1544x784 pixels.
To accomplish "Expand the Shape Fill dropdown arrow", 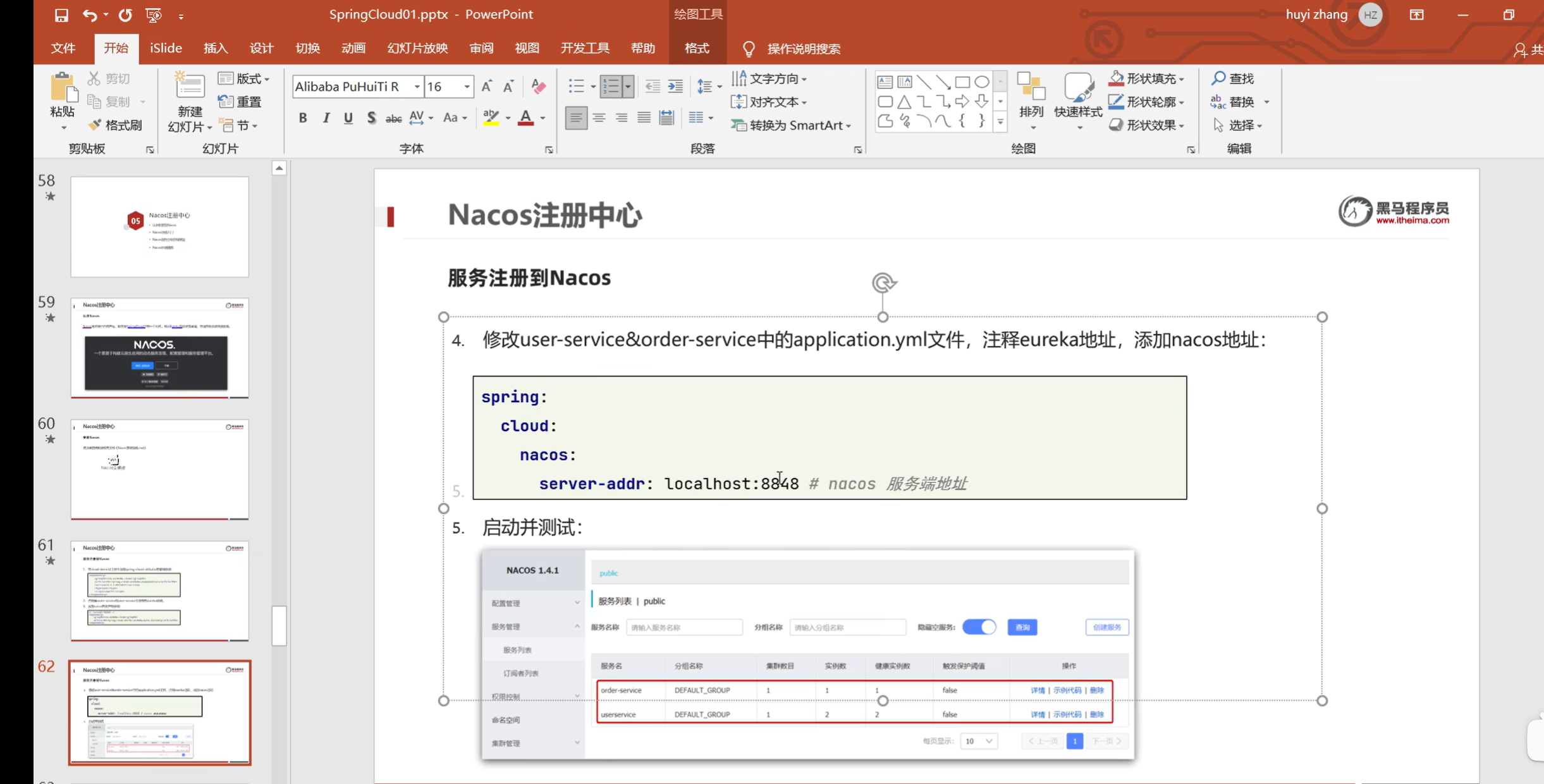I will 1181,79.
